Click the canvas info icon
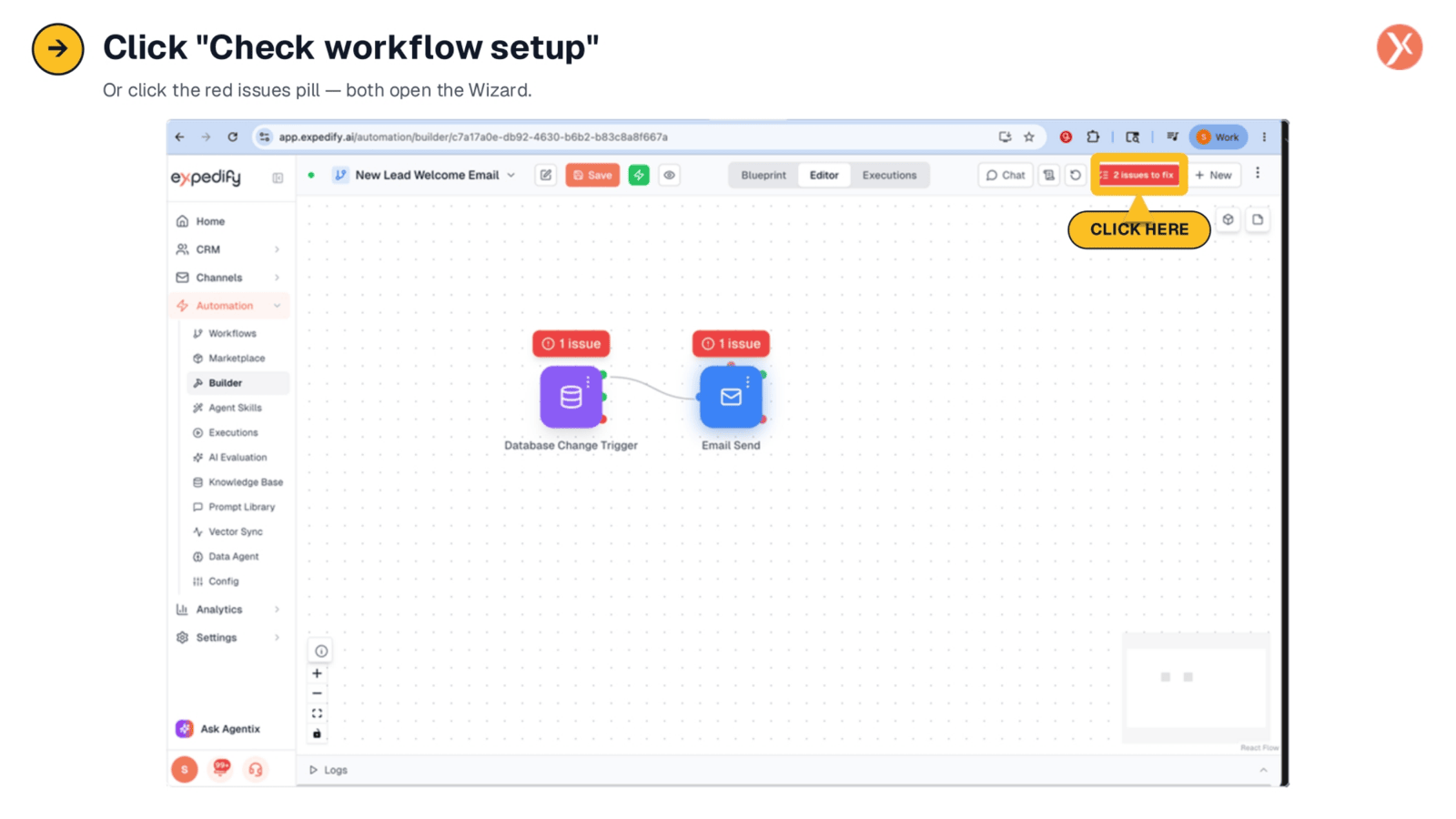Viewport: 1456px width, 819px height. click(321, 651)
